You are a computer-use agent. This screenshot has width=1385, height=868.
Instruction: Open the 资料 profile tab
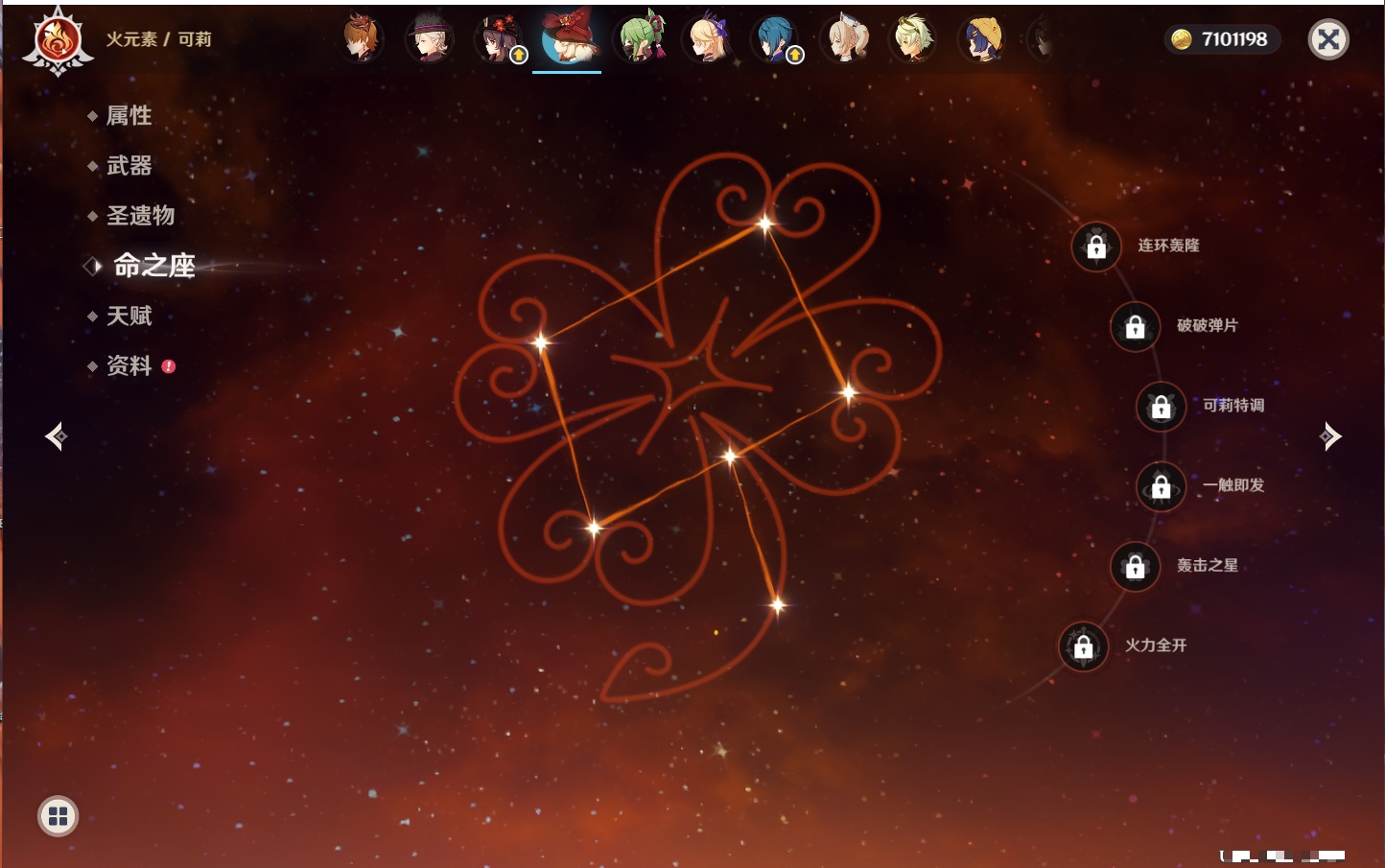tap(129, 365)
